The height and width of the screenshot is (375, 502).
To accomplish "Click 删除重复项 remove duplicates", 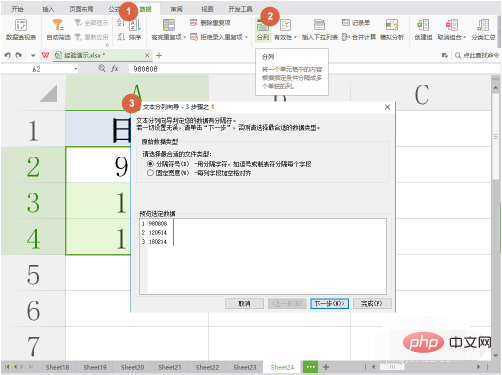I will [x=210, y=23].
